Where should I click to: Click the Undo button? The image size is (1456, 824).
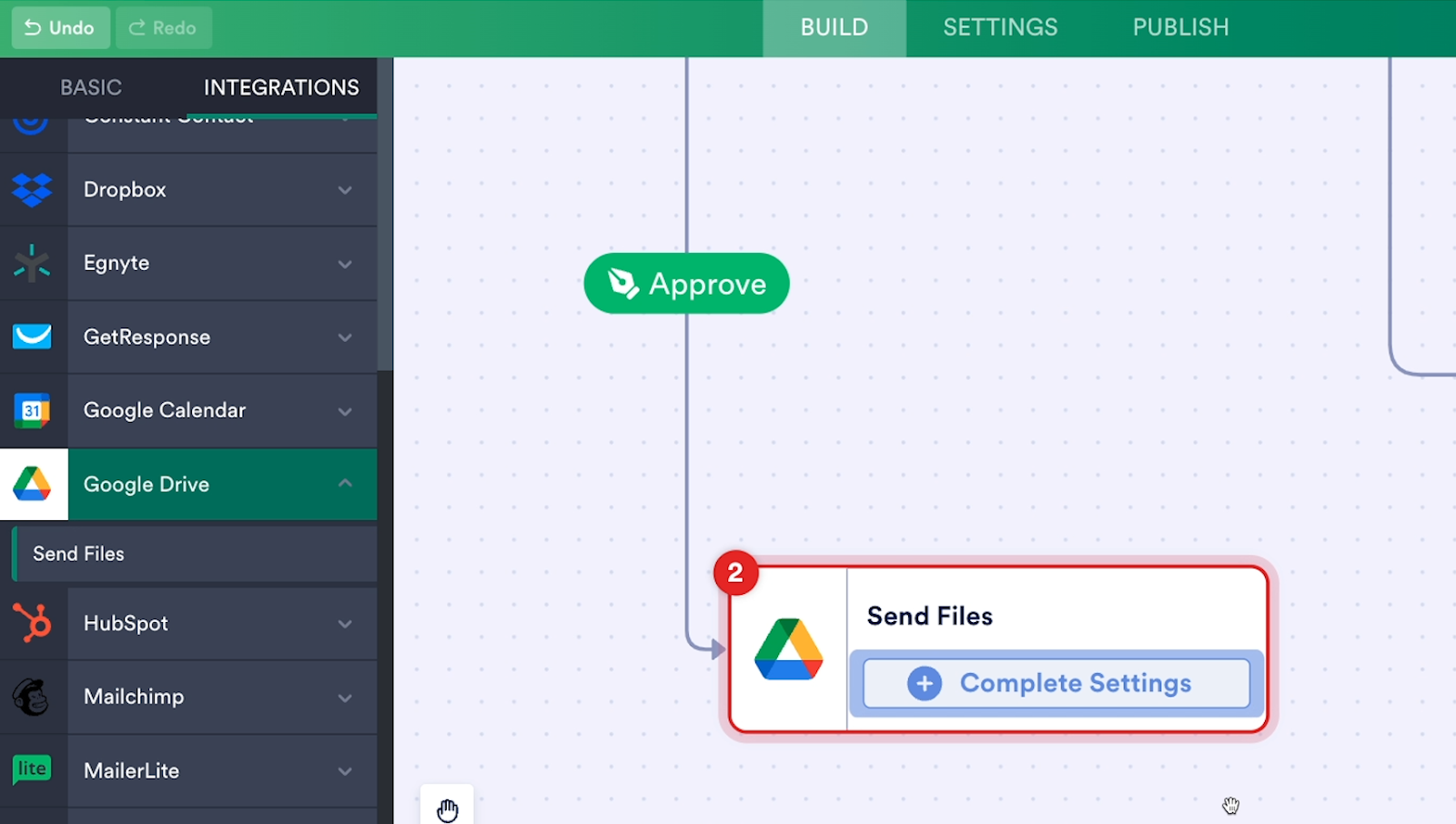coord(61,27)
